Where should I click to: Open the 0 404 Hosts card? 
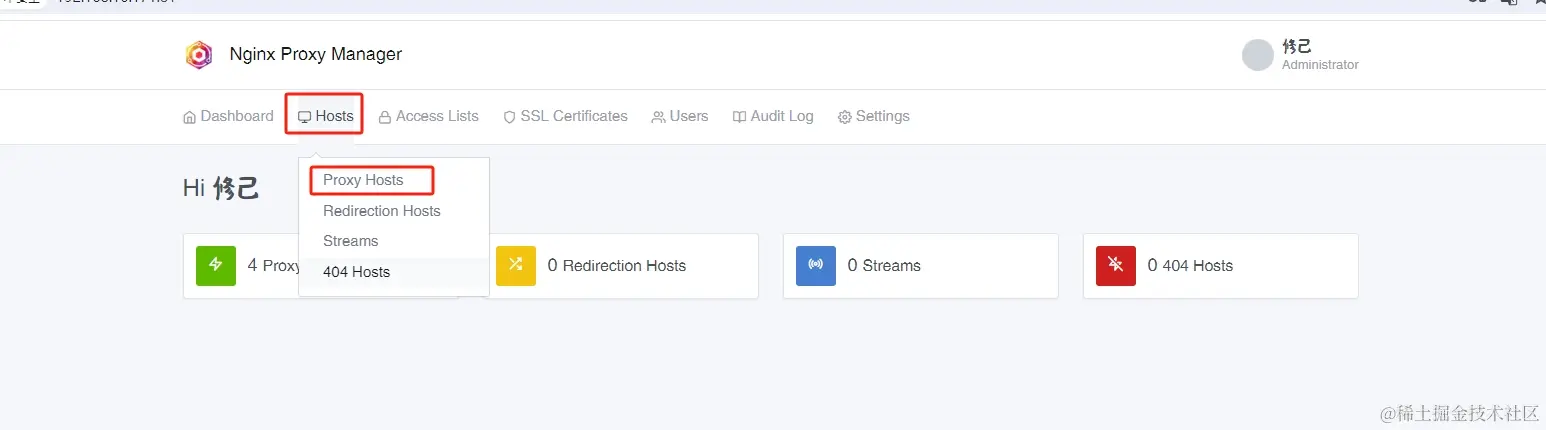1221,266
